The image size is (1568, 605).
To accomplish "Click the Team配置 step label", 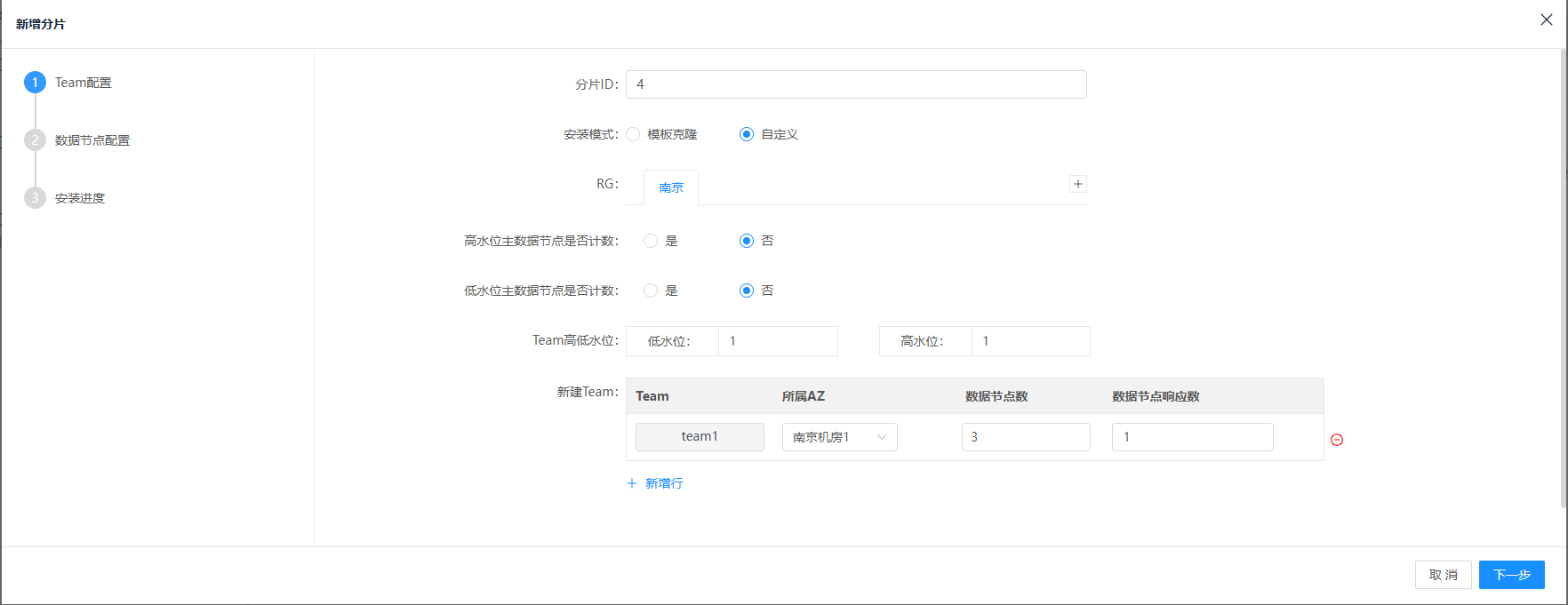I will 84,83.
